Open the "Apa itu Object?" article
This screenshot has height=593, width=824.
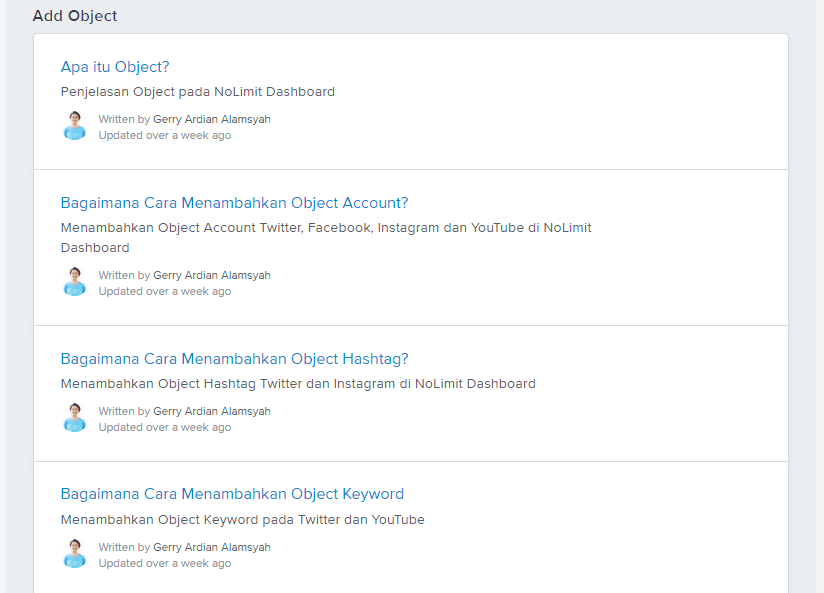pos(115,67)
